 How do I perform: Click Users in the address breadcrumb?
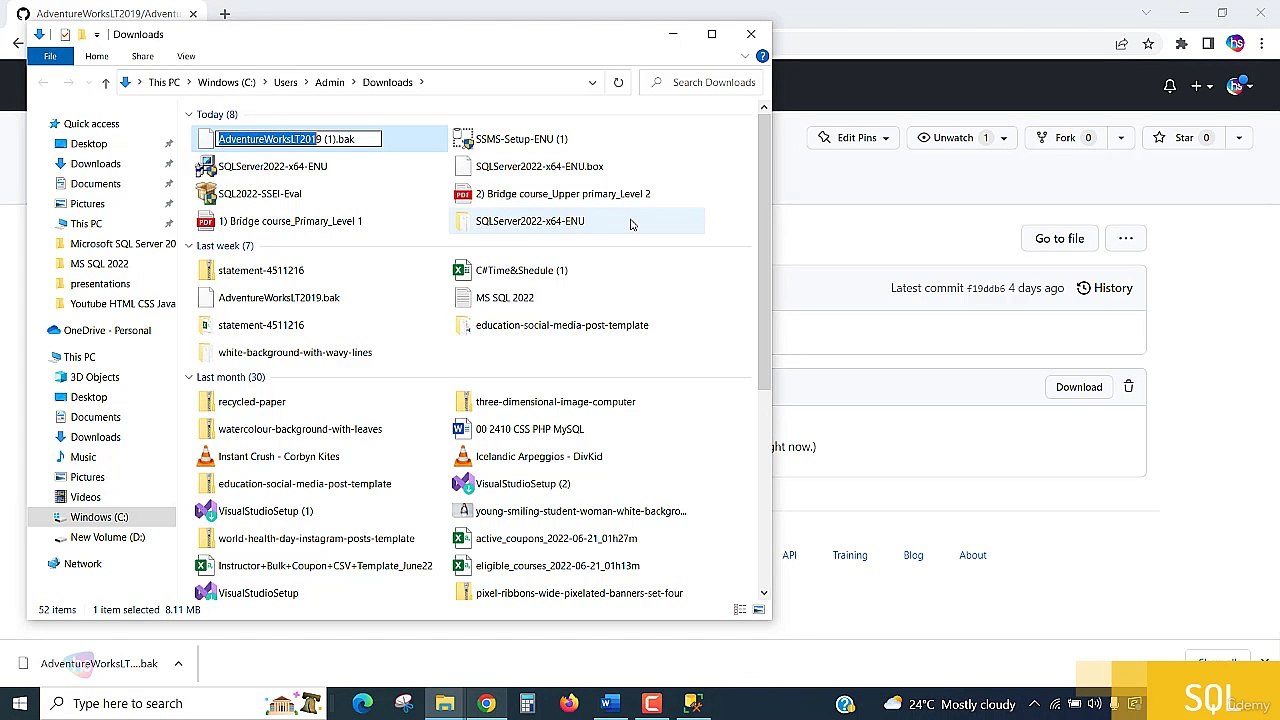pos(285,83)
